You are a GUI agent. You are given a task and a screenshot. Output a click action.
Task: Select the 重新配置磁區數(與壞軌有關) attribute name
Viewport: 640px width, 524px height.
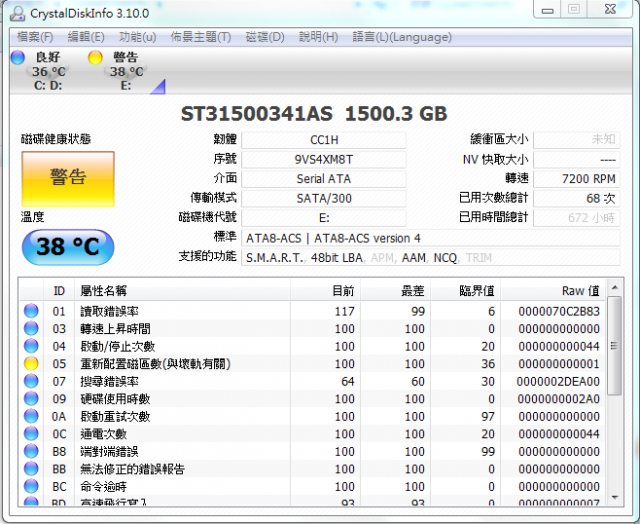tap(156, 364)
